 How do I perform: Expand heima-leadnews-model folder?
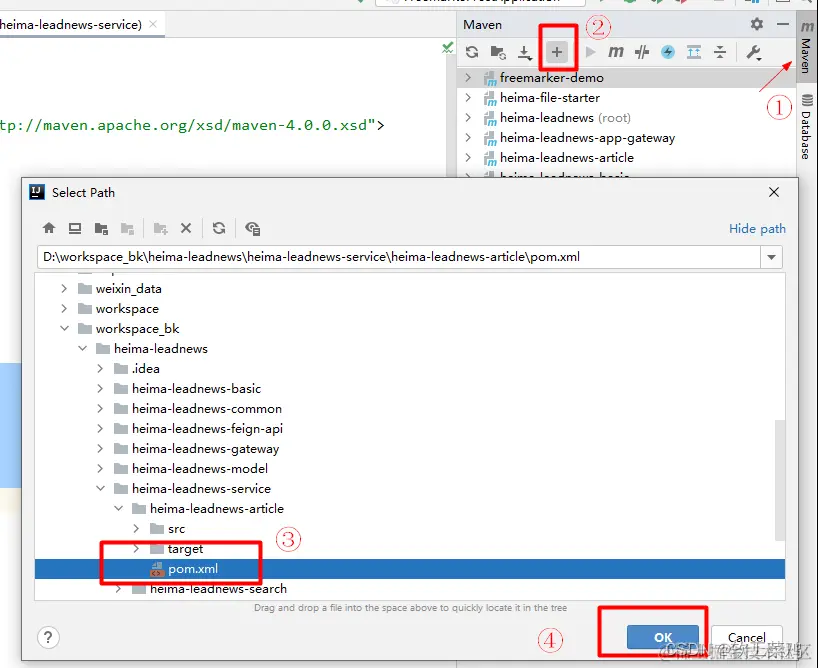pos(100,469)
